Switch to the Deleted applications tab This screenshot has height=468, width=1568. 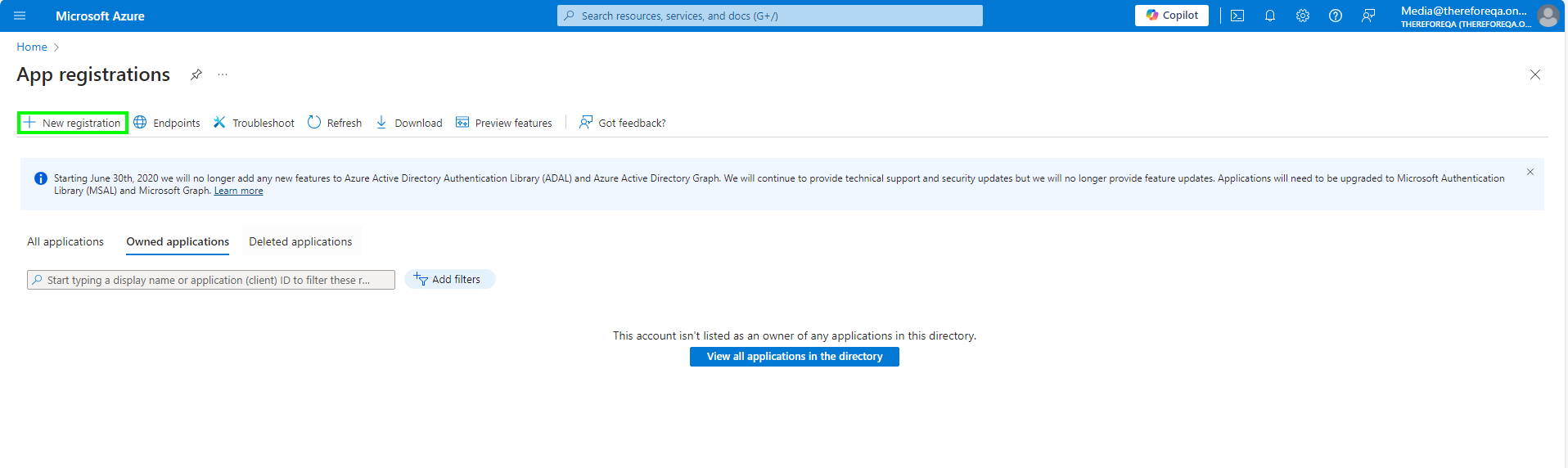pos(300,241)
